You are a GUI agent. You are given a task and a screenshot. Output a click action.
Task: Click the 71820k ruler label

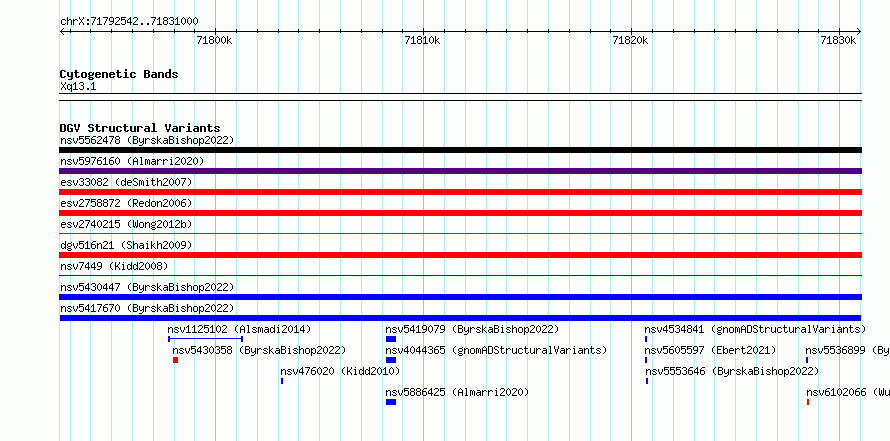(631, 40)
